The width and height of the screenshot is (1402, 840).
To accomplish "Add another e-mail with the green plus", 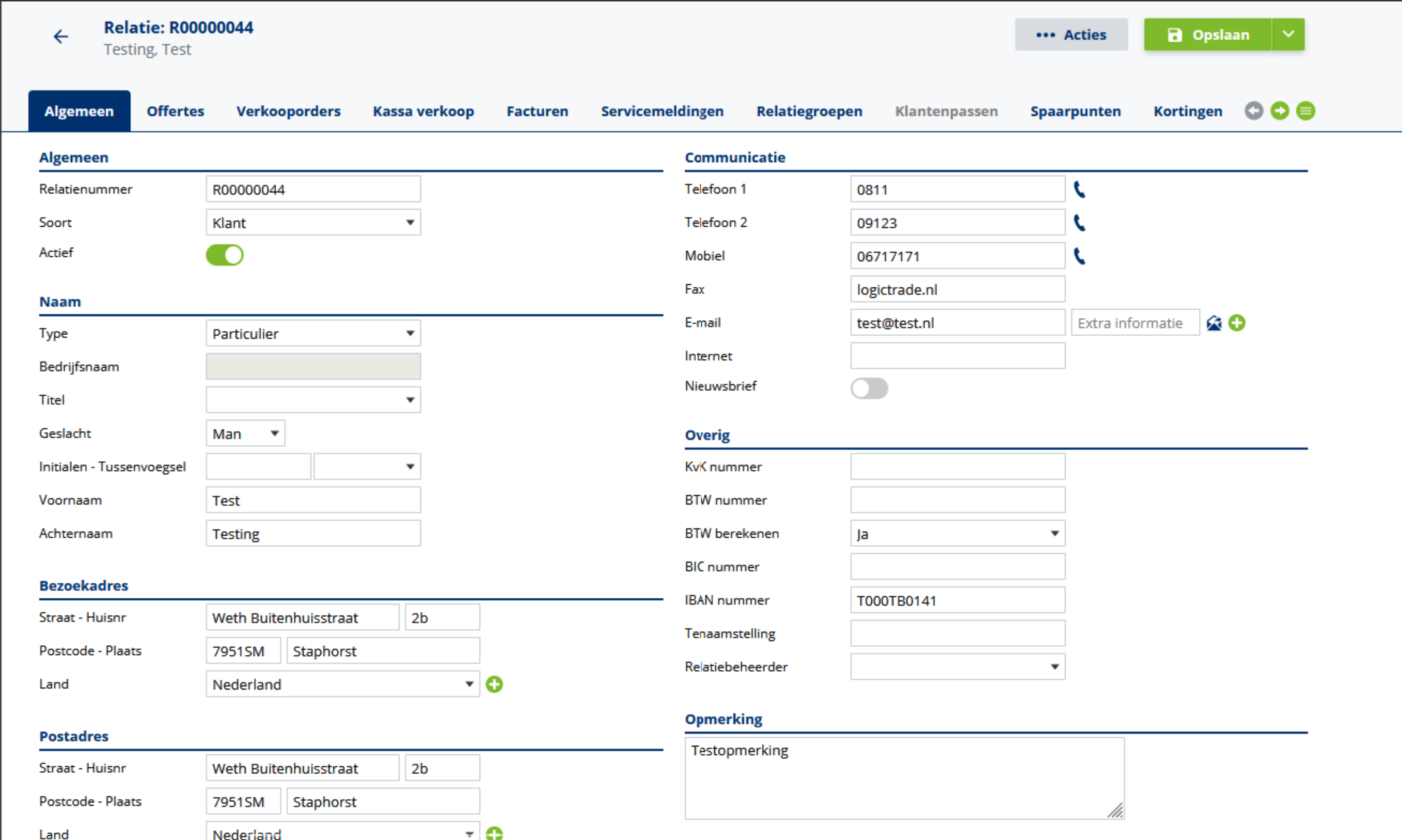I will click(1237, 323).
